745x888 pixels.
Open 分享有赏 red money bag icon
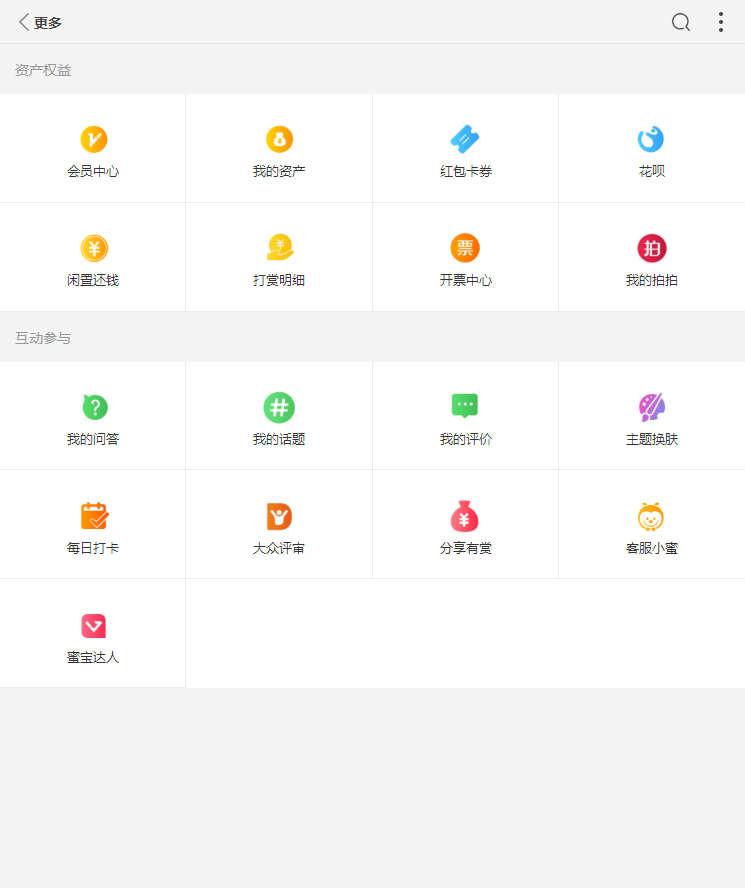(465, 516)
